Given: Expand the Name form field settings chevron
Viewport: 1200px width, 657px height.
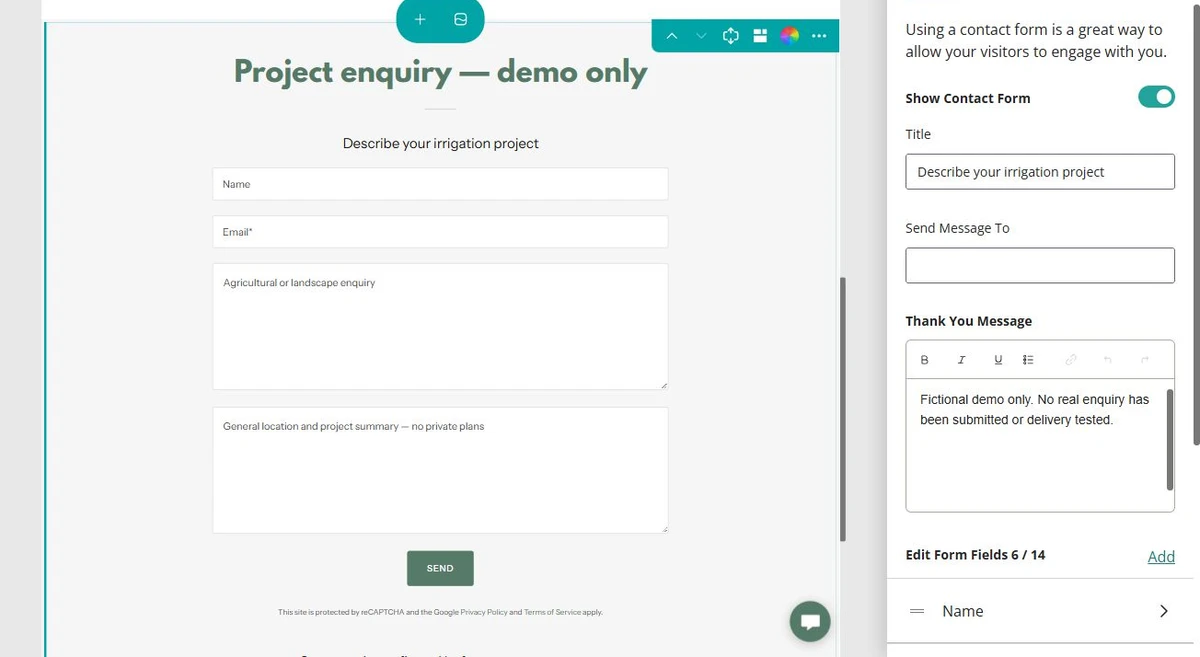Looking at the screenshot, I should [x=1163, y=611].
